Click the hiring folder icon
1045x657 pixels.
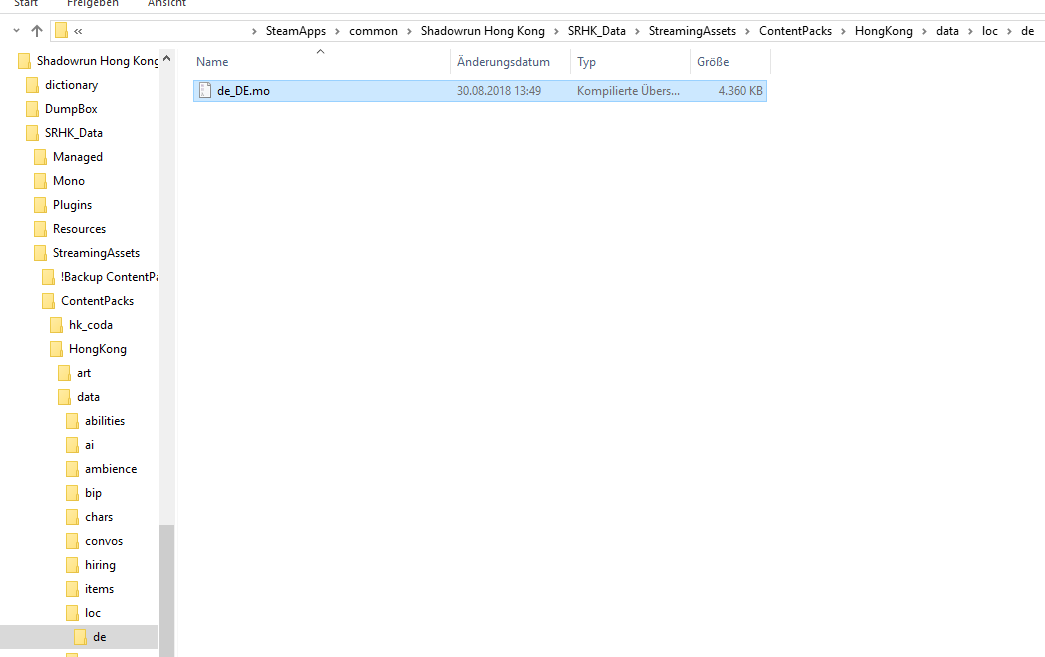[72, 565]
